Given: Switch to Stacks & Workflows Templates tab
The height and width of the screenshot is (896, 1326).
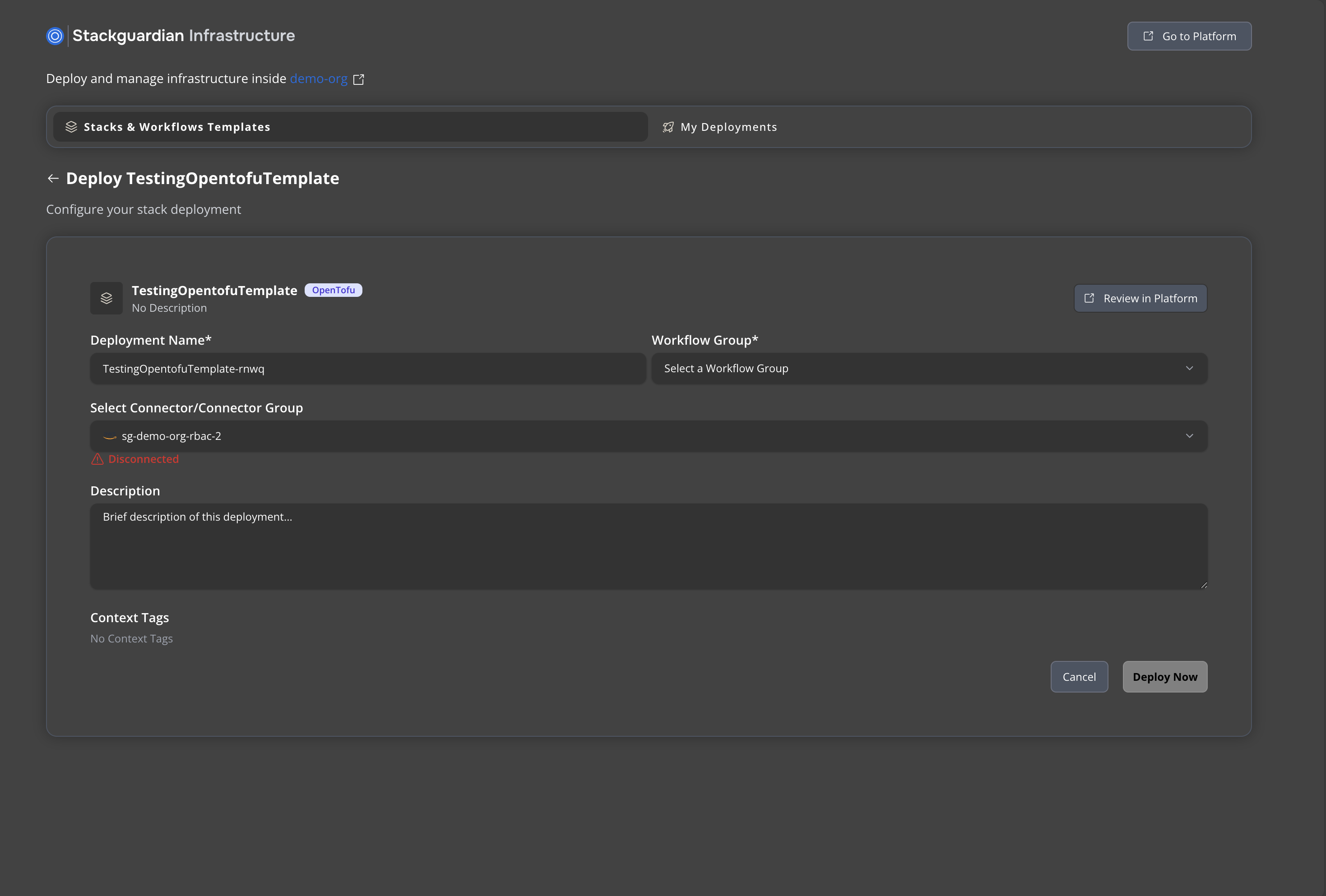Looking at the screenshot, I should click(350, 127).
